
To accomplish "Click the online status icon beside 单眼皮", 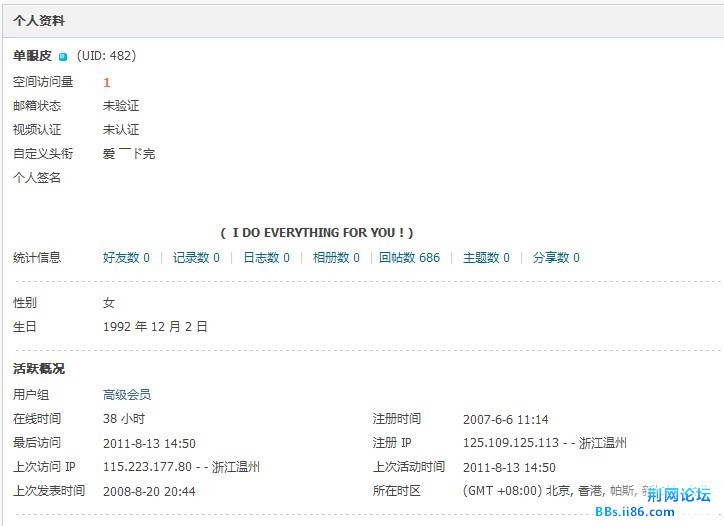I will pos(63,57).
